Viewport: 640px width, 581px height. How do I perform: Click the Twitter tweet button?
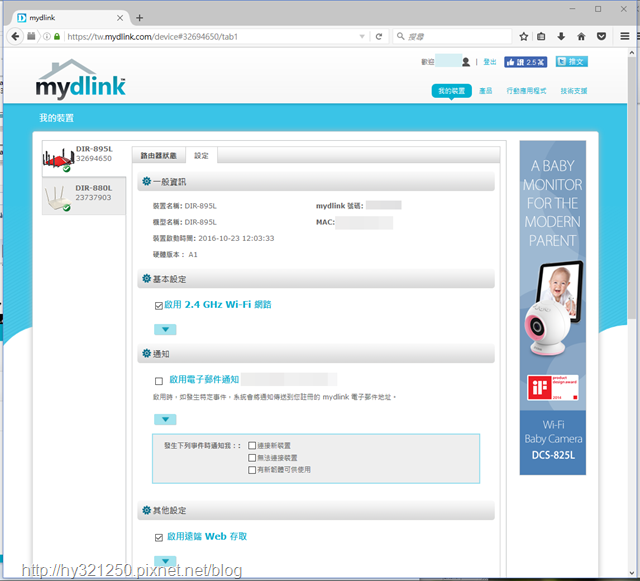click(571, 62)
